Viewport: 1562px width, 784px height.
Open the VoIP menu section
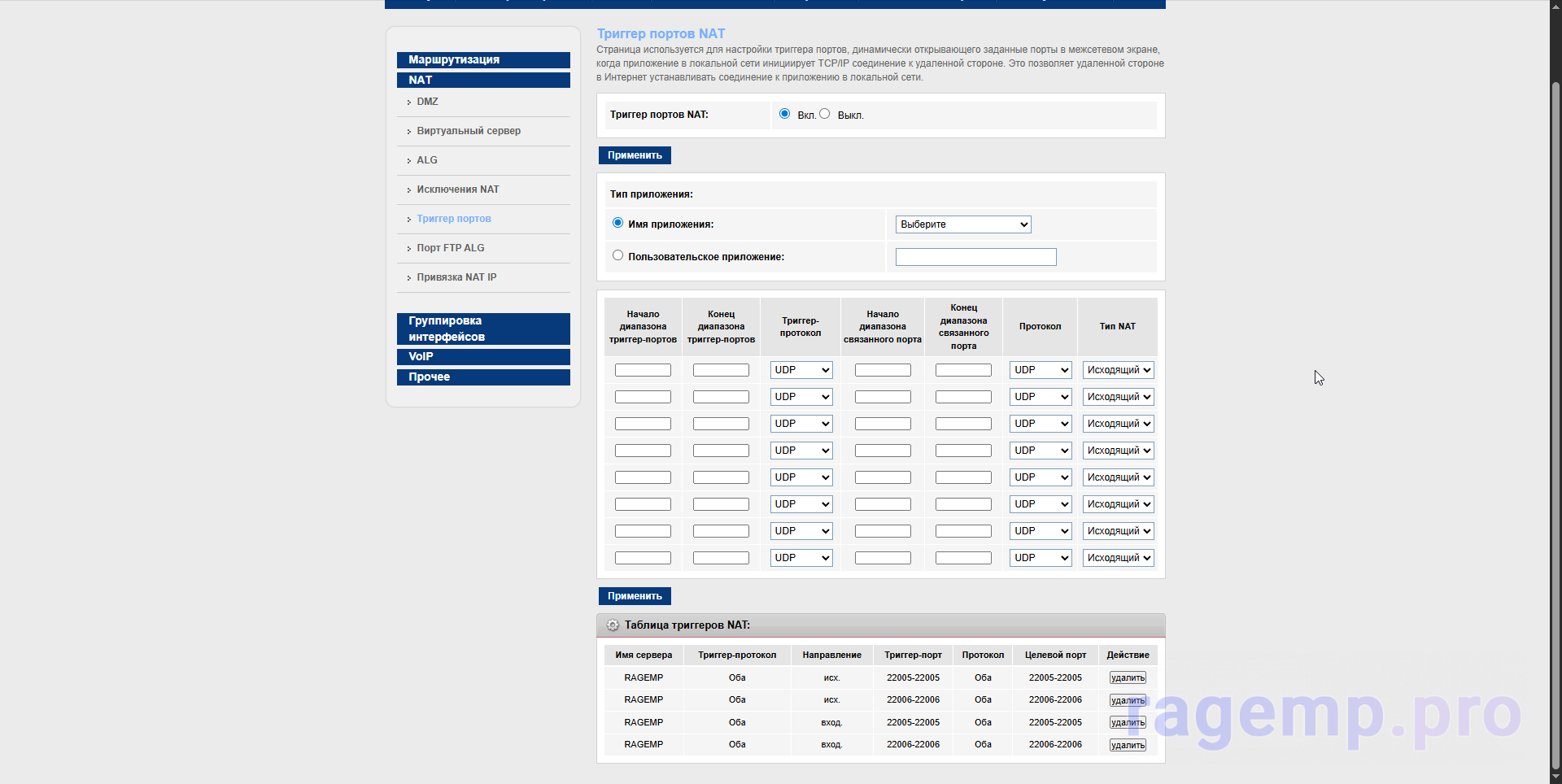[x=483, y=357]
